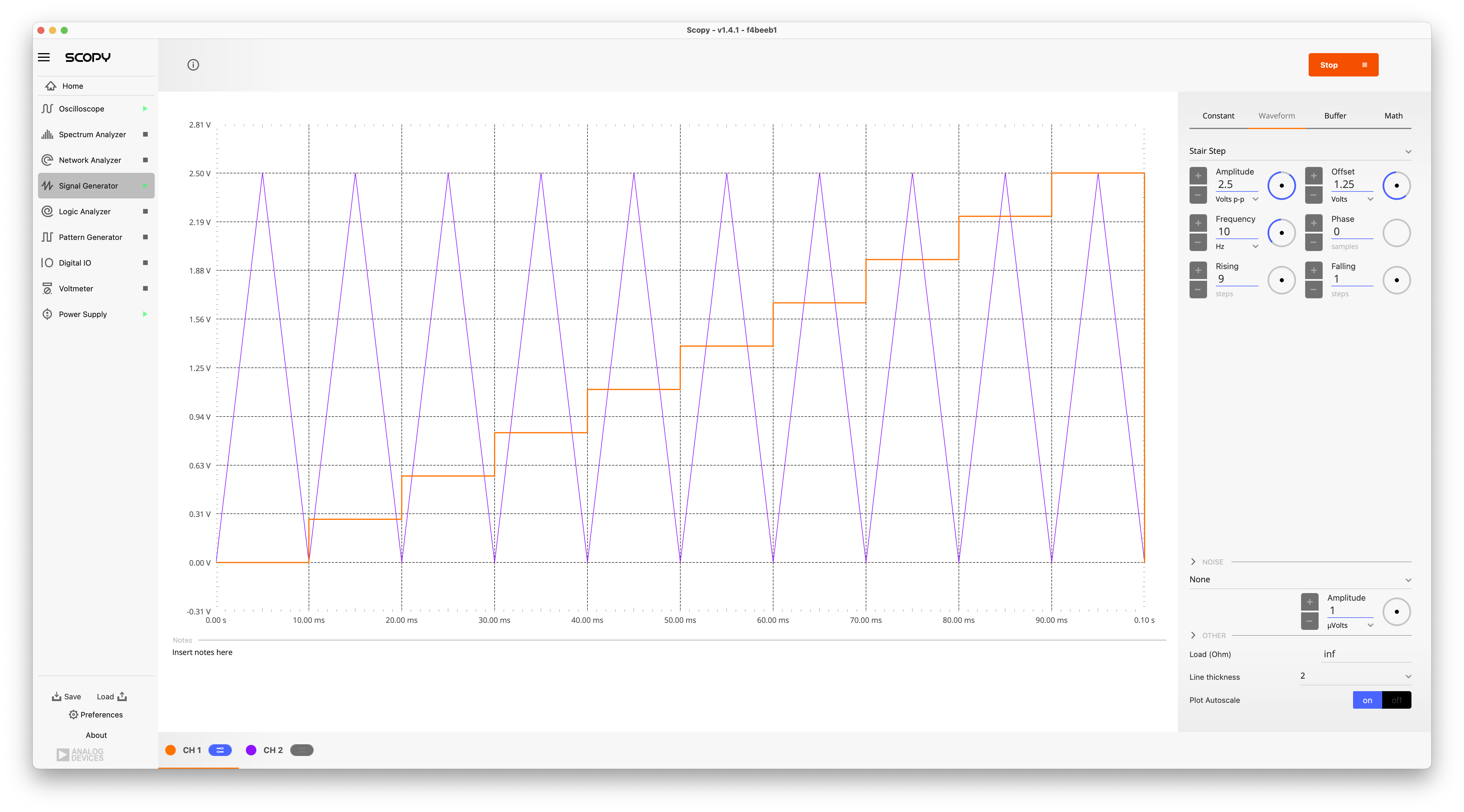
Task: Open the Line thickness dropdown
Action: tap(1355, 676)
